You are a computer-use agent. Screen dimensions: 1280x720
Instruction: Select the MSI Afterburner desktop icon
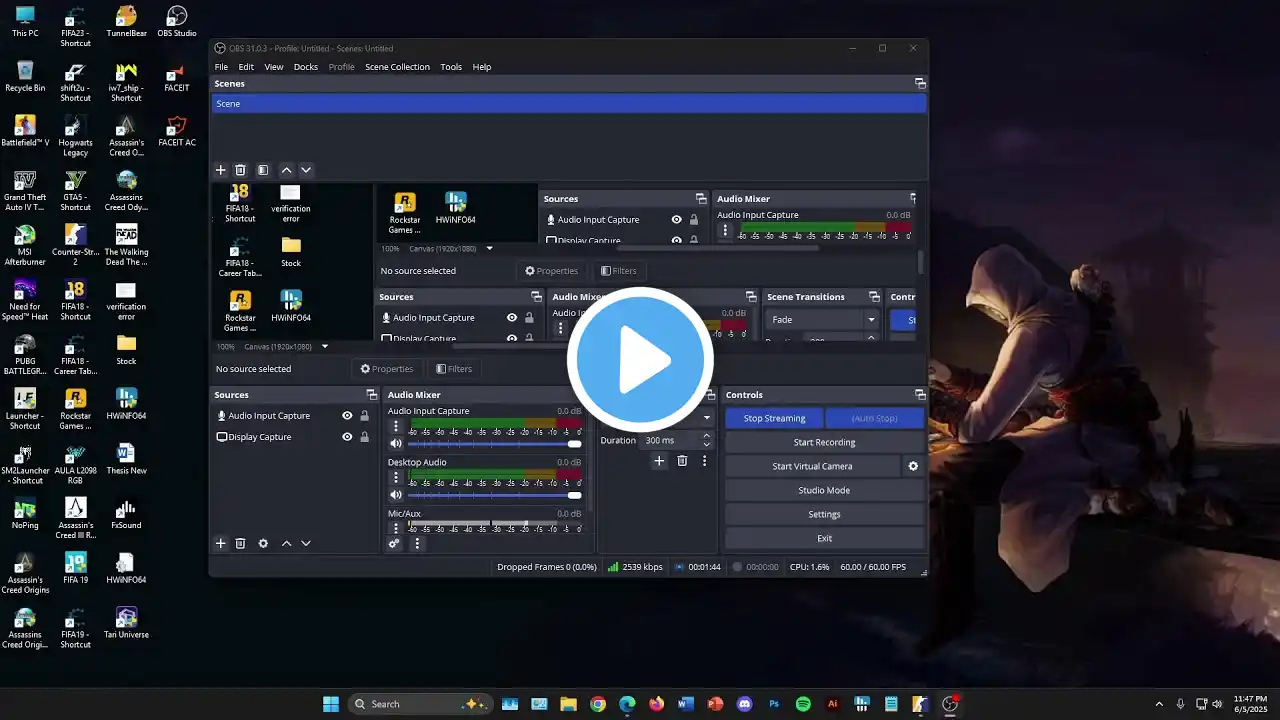click(x=25, y=245)
